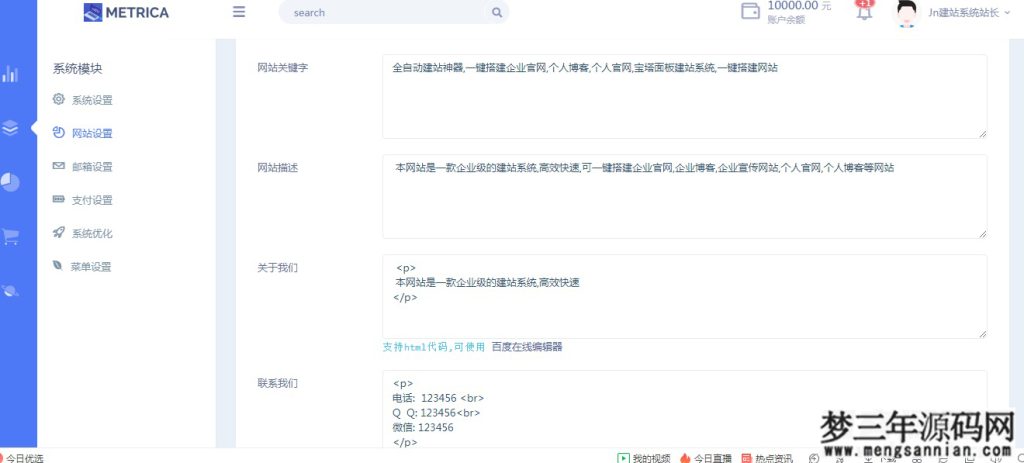Open the pie chart sidebar icon

click(10, 182)
